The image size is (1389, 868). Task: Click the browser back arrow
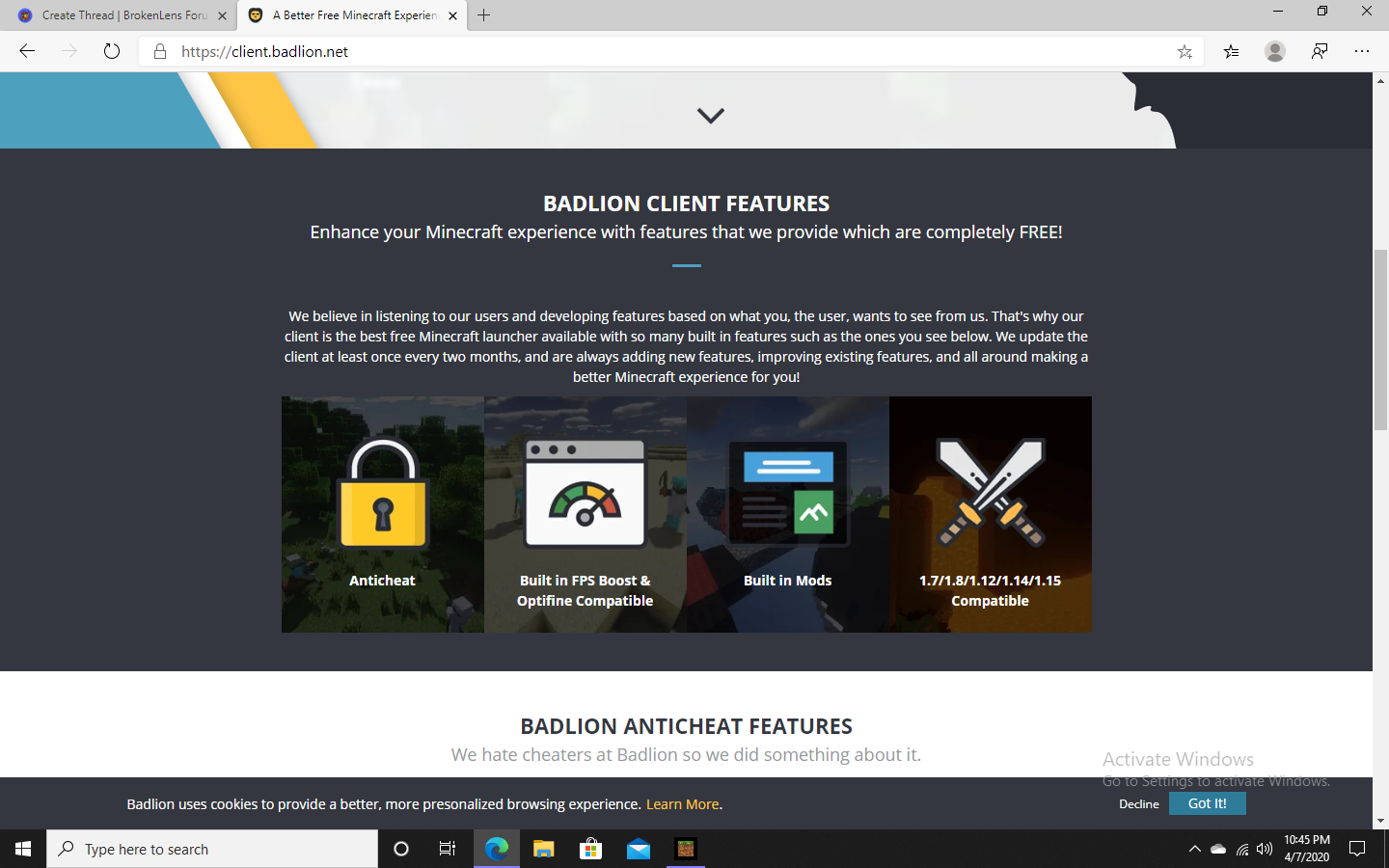(27, 51)
